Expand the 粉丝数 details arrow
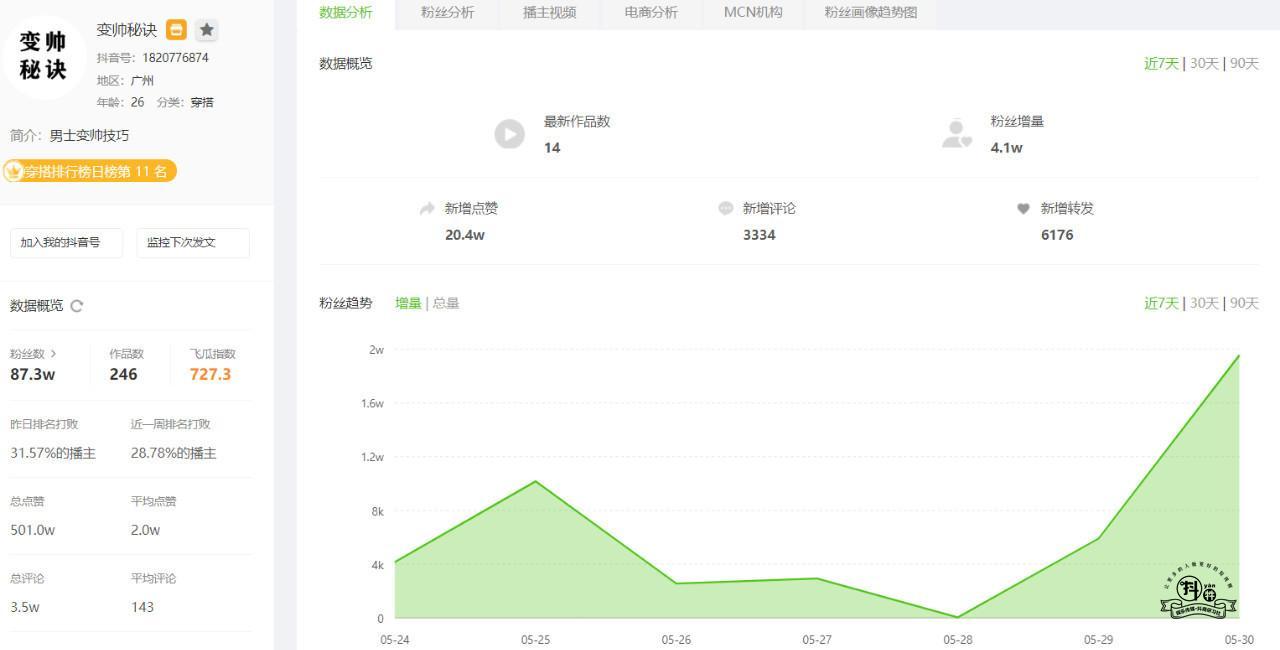This screenshot has height=650, width=1280. coord(53,354)
